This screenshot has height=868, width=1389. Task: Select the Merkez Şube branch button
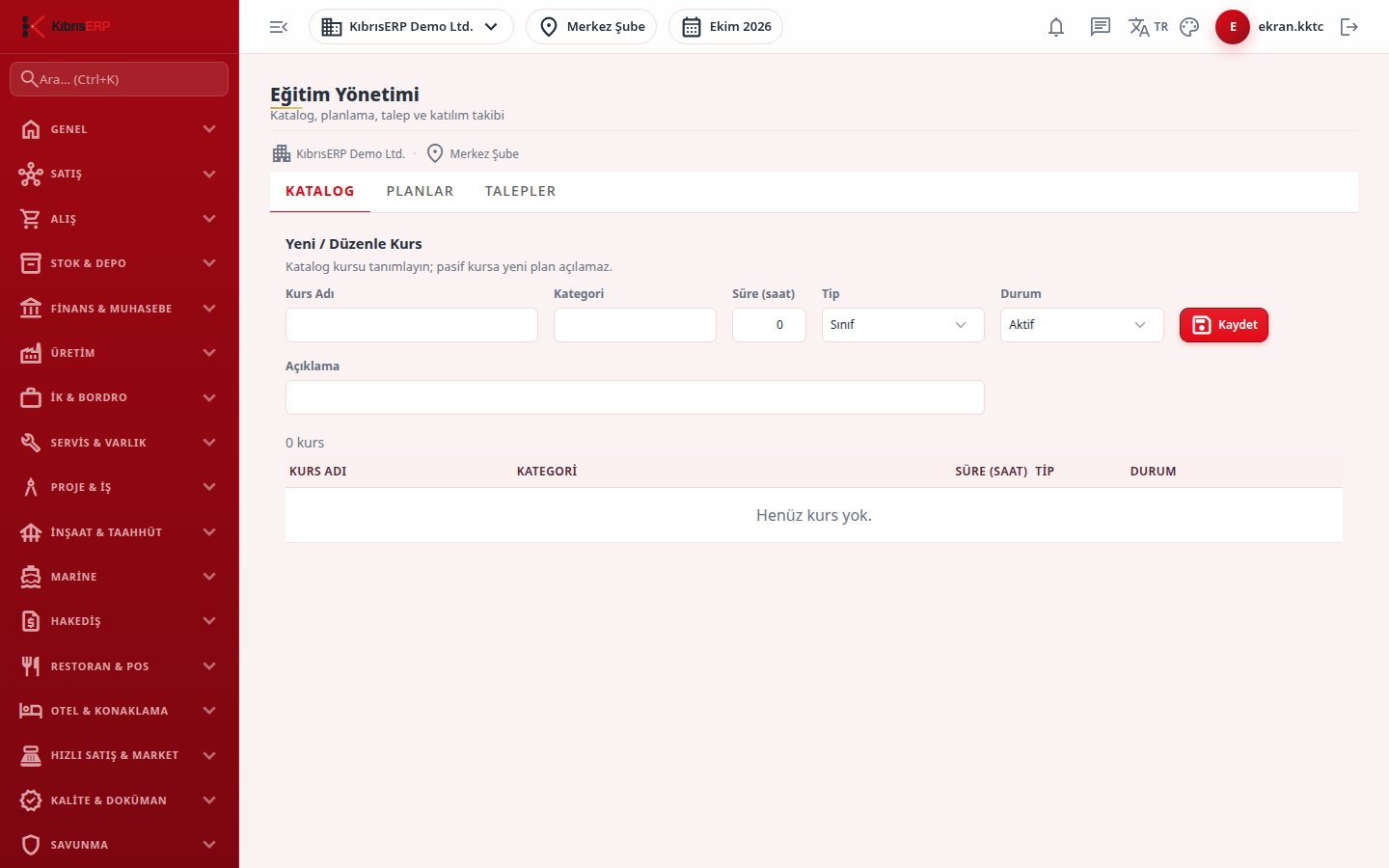tap(591, 27)
